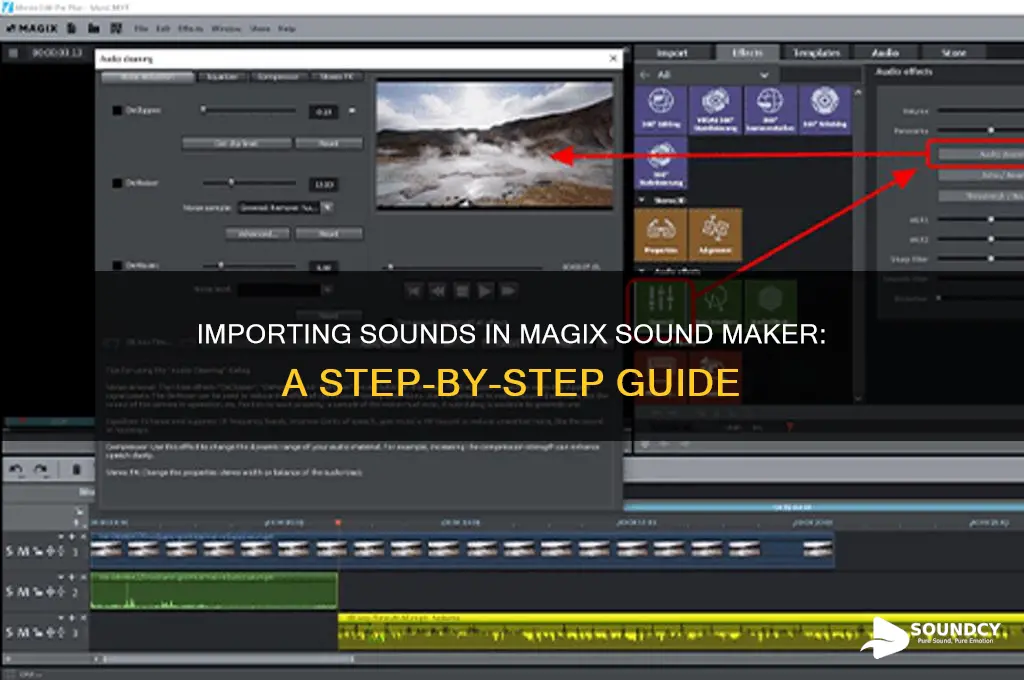The width and height of the screenshot is (1024, 680).
Task: Mute the yellow audio track 3
Action: click(x=23, y=632)
